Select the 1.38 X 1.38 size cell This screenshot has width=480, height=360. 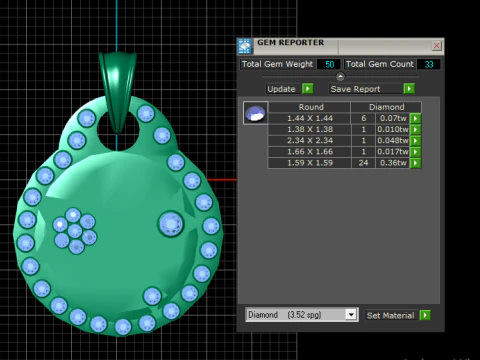pos(310,129)
